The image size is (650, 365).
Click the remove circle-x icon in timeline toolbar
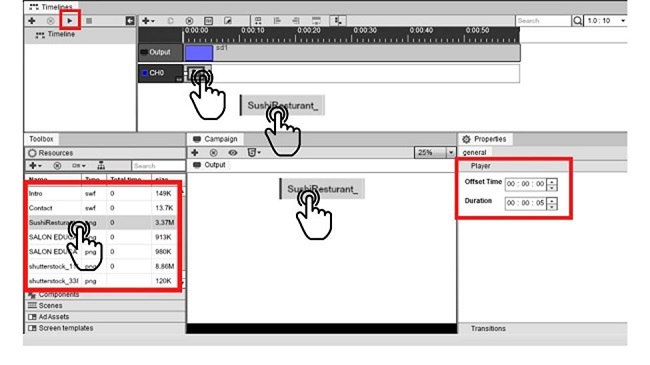pos(189,20)
